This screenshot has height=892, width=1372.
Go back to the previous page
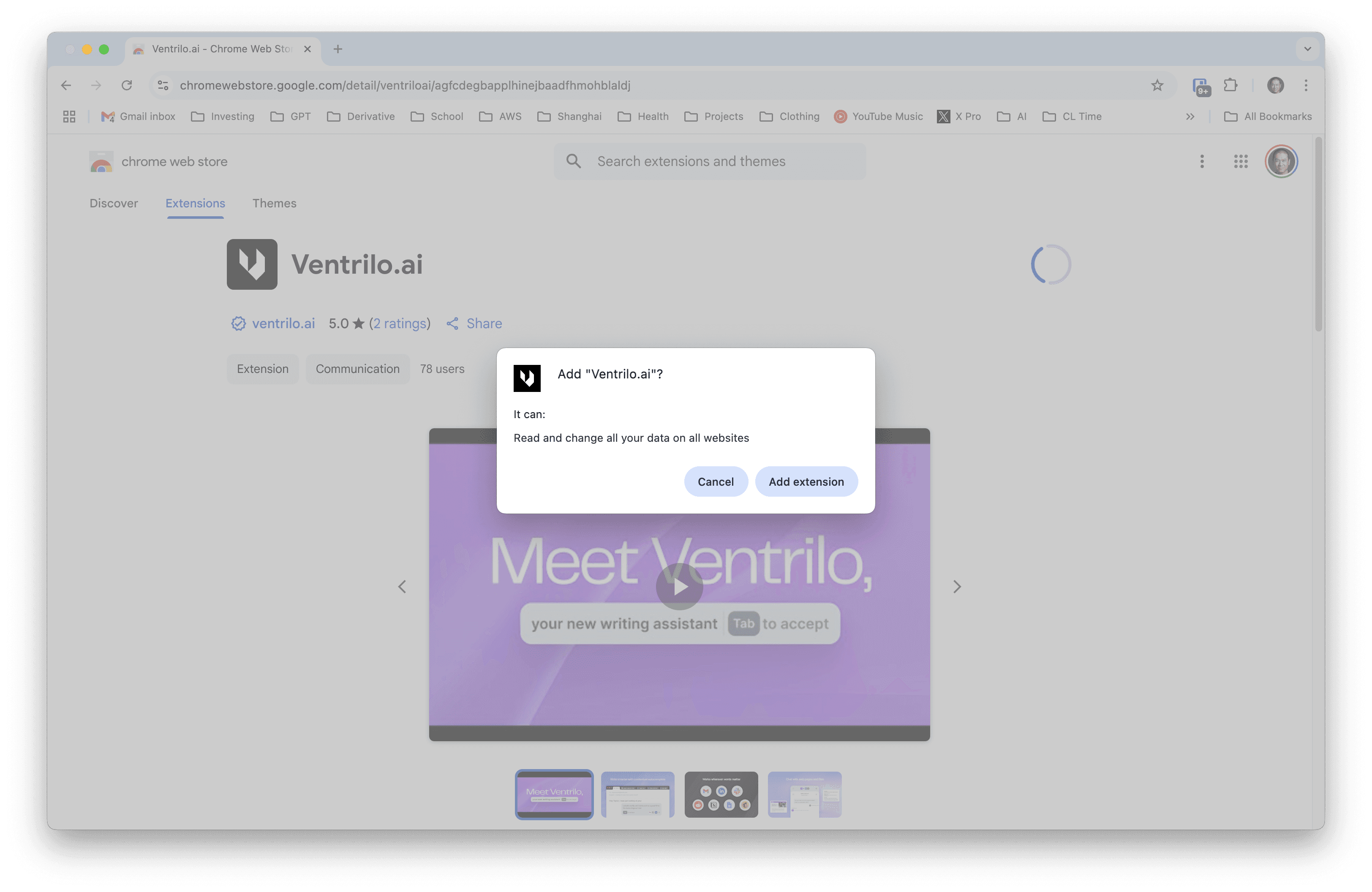tap(66, 85)
